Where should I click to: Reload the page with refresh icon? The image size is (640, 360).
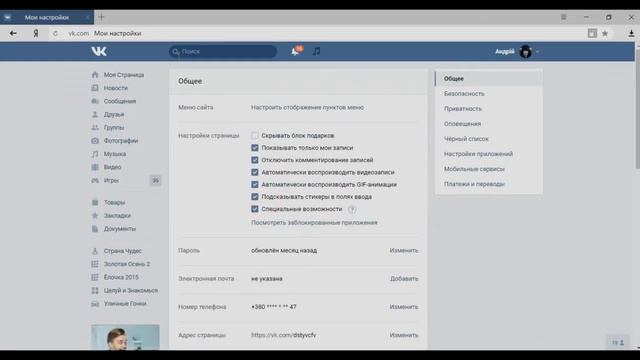tap(55, 33)
